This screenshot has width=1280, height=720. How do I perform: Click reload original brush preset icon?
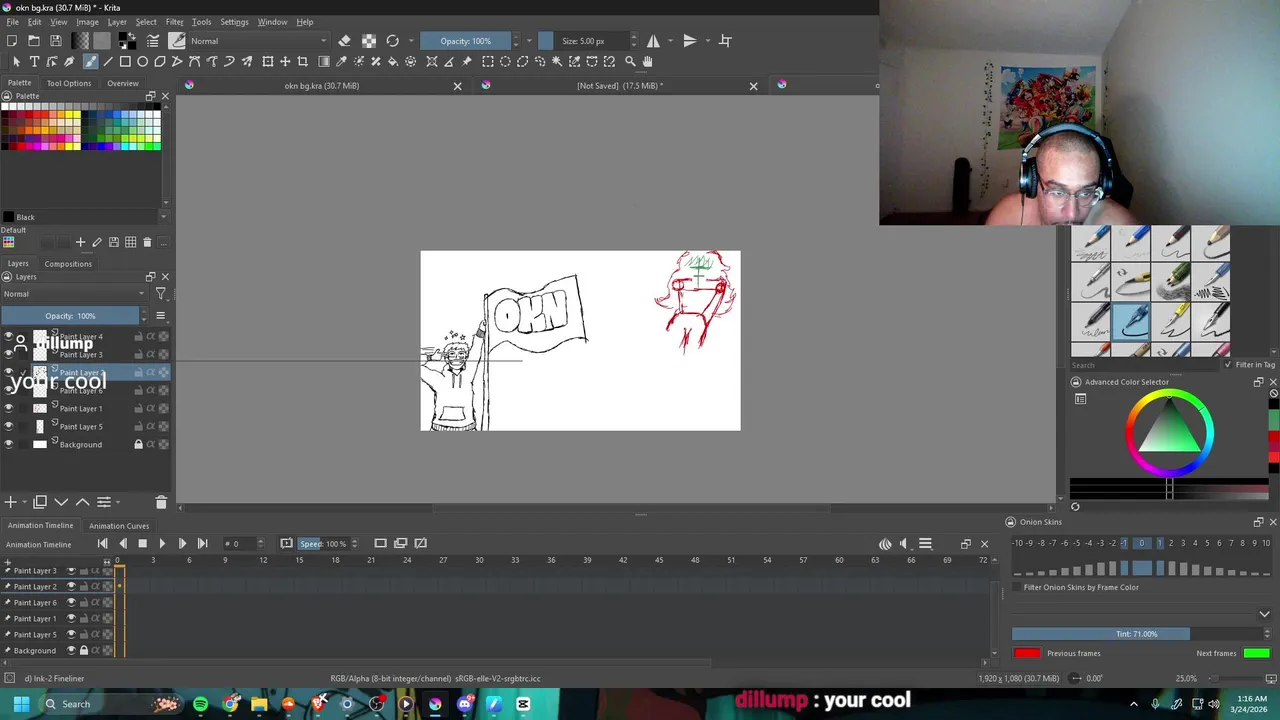(x=393, y=41)
